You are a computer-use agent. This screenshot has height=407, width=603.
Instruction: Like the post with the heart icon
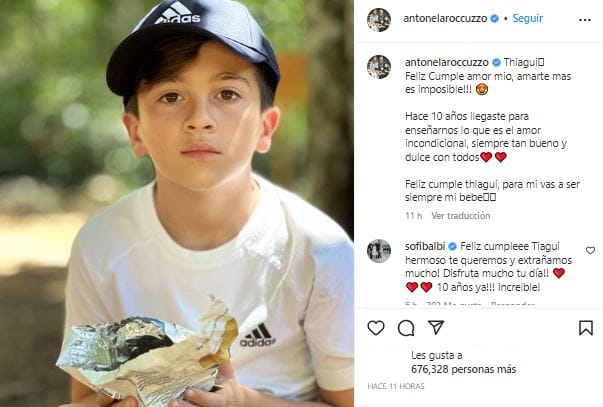[x=376, y=328]
